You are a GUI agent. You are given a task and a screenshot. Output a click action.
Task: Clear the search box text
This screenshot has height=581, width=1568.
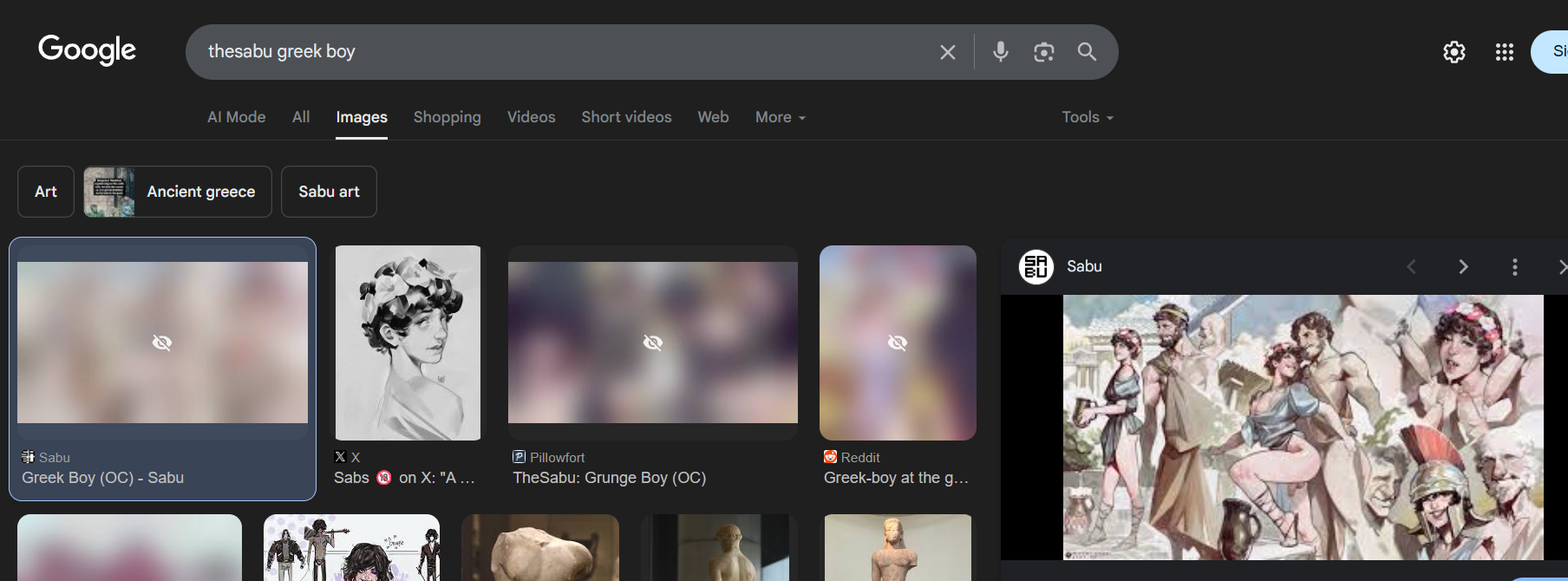[x=947, y=52]
